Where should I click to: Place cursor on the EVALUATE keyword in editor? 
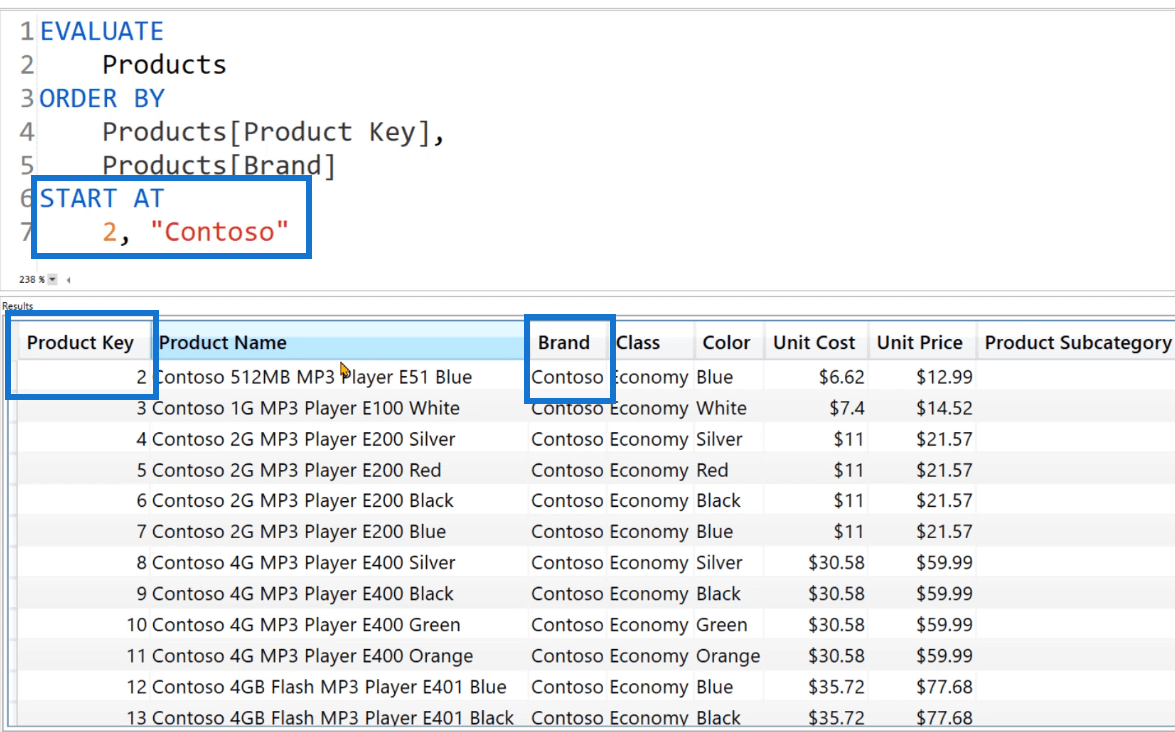click(x=102, y=31)
